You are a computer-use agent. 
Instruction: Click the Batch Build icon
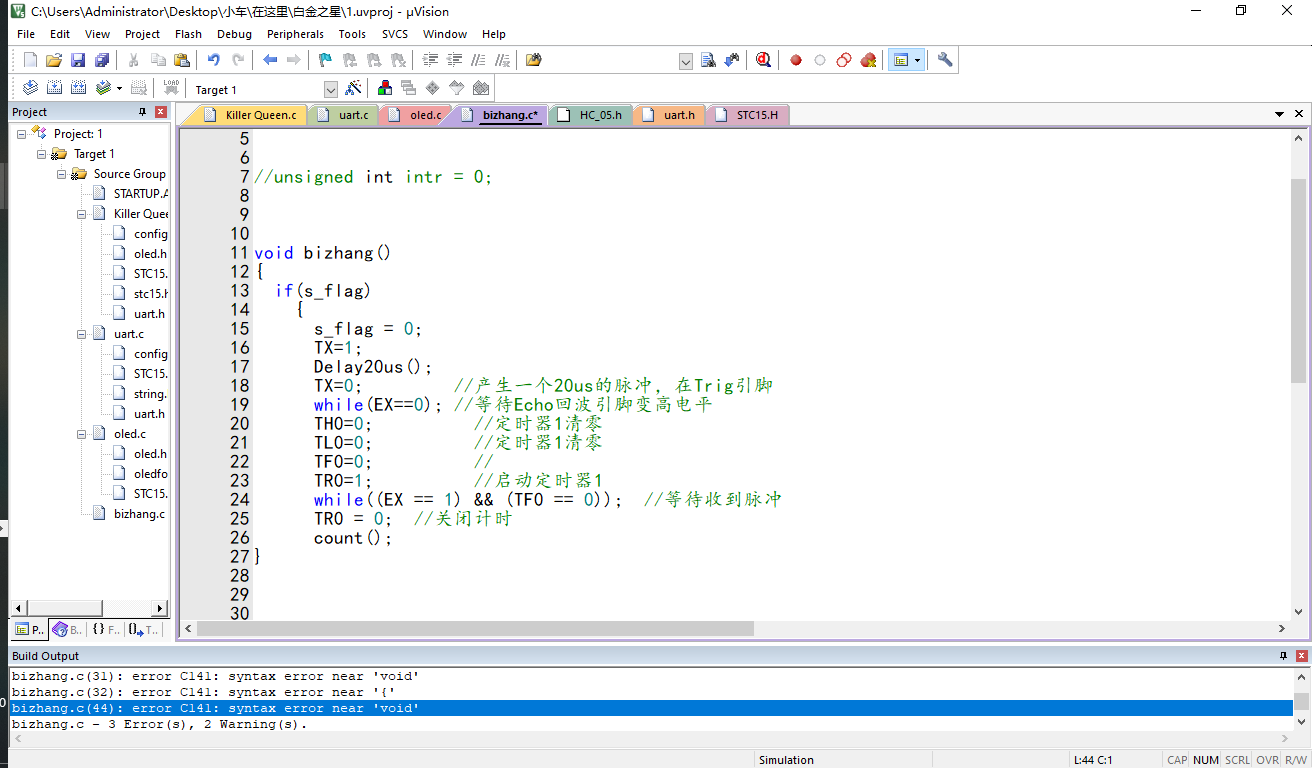point(103,88)
